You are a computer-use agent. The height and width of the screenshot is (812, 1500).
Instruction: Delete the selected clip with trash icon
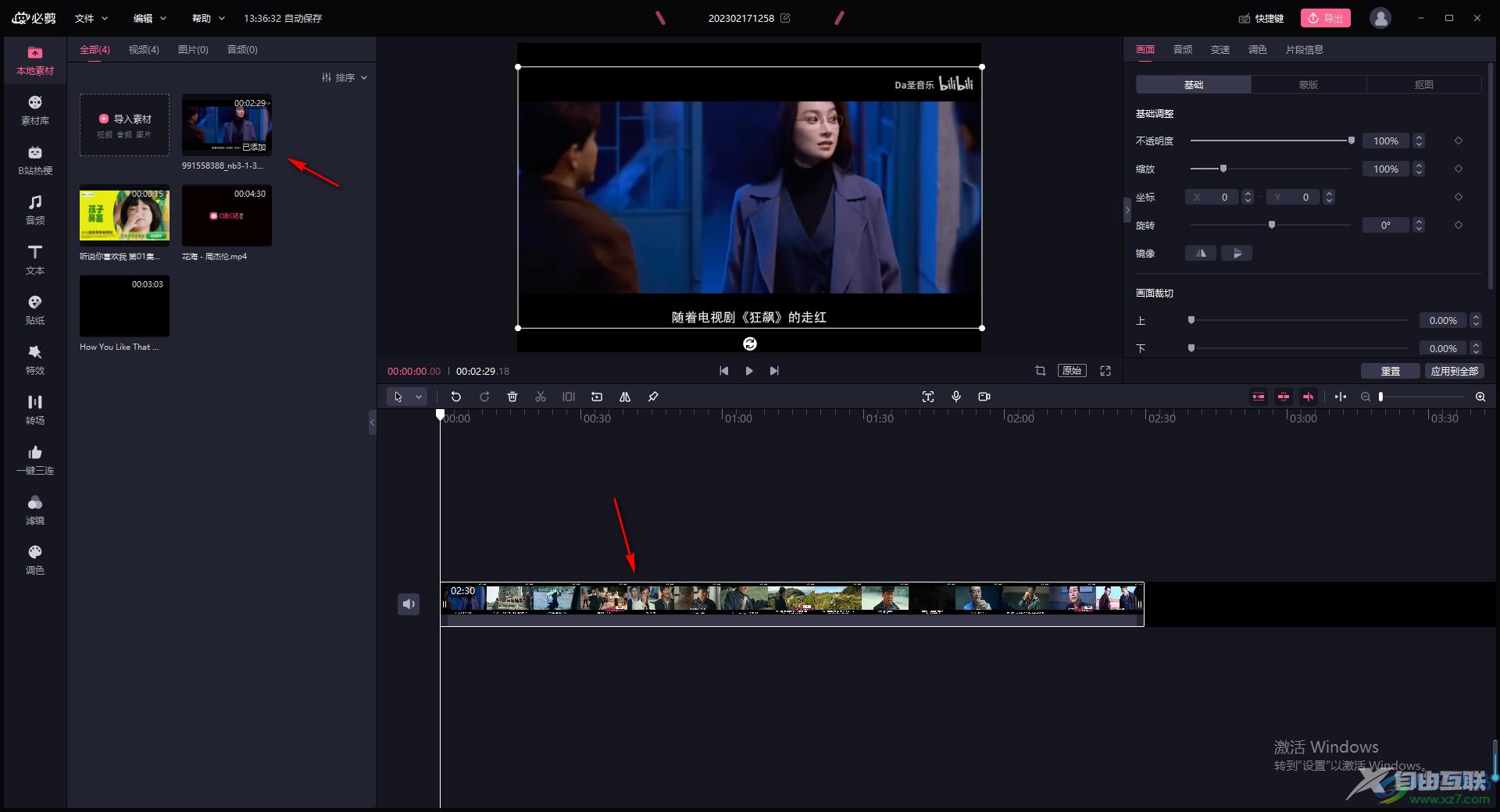[512, 397]
